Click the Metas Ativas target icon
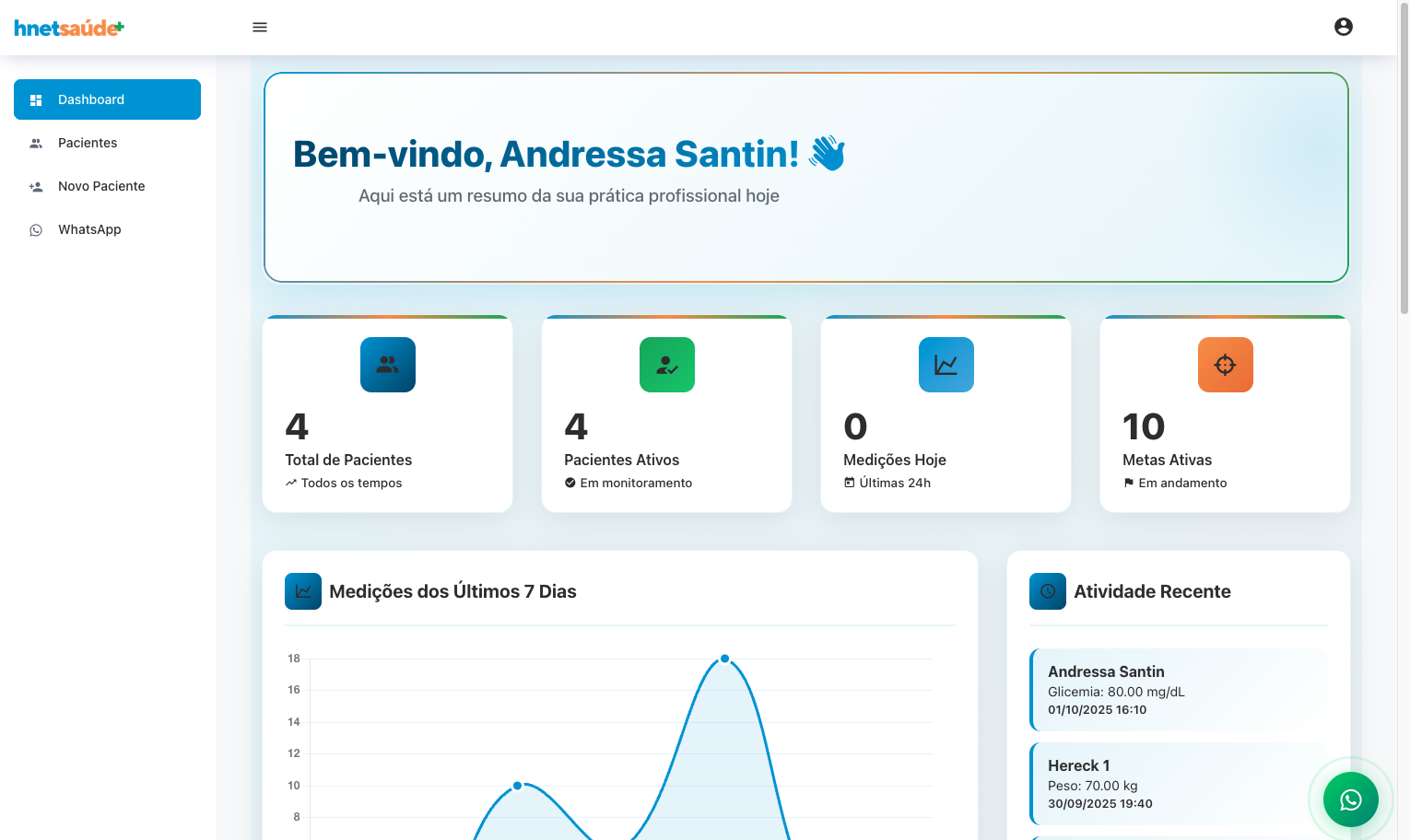 coord(1225,365)
